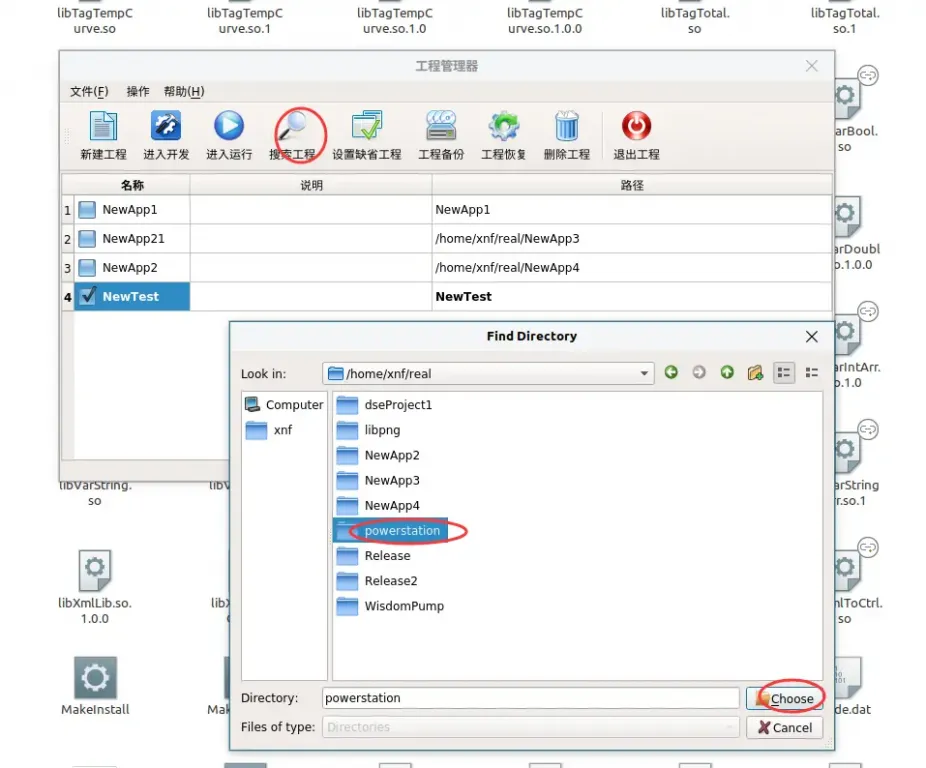Viewport: 926px width, 768px height.
Task: Select xnf folder in the sidebar
Action: [269, 430]
